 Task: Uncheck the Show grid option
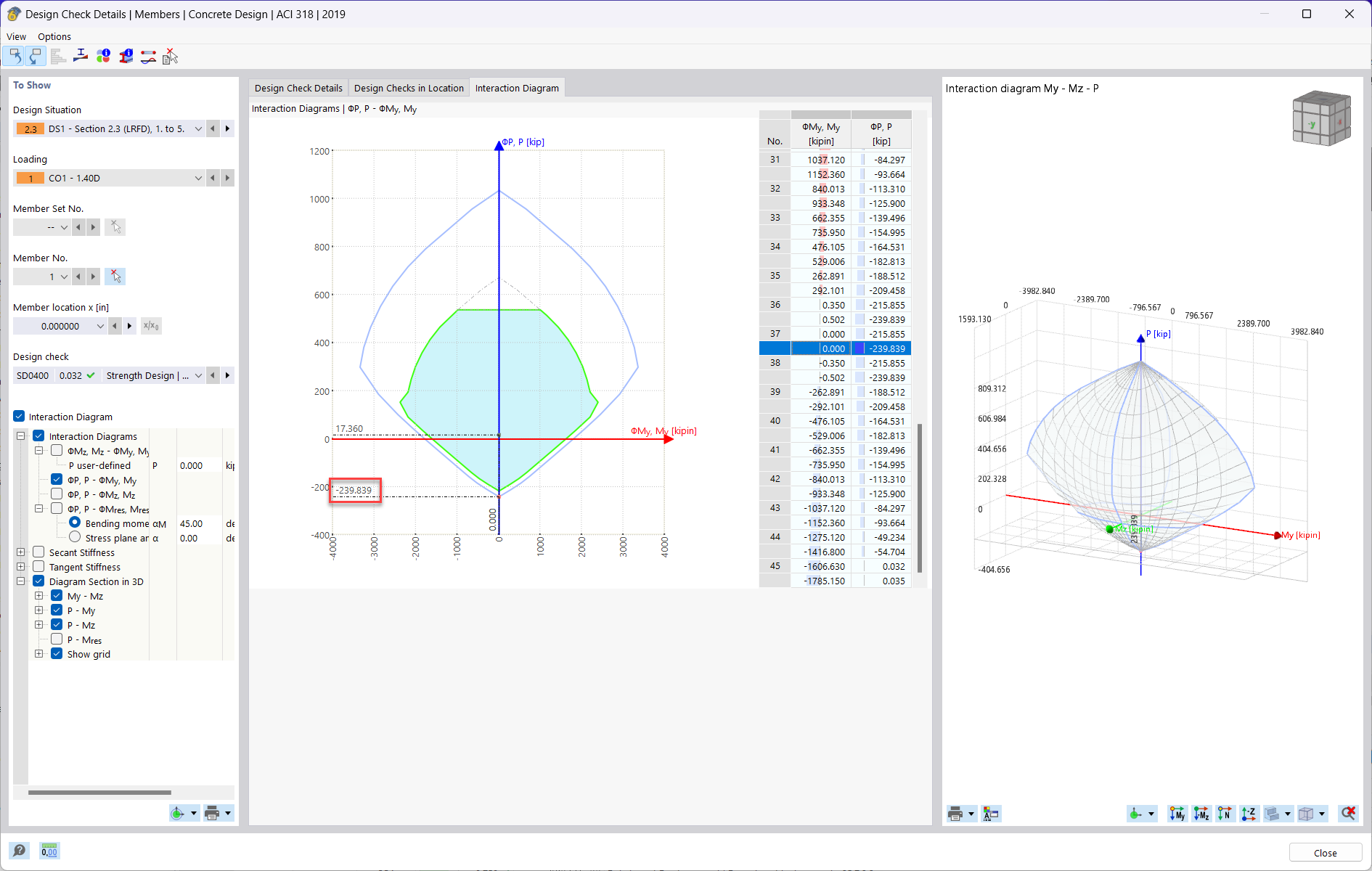pyautogui.click(x=57, y=654)
